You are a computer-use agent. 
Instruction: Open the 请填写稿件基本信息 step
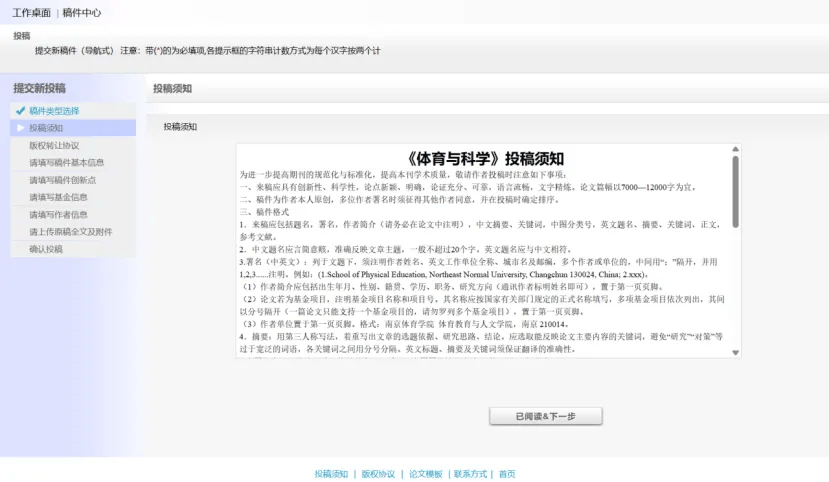click(x=66, y=162)
